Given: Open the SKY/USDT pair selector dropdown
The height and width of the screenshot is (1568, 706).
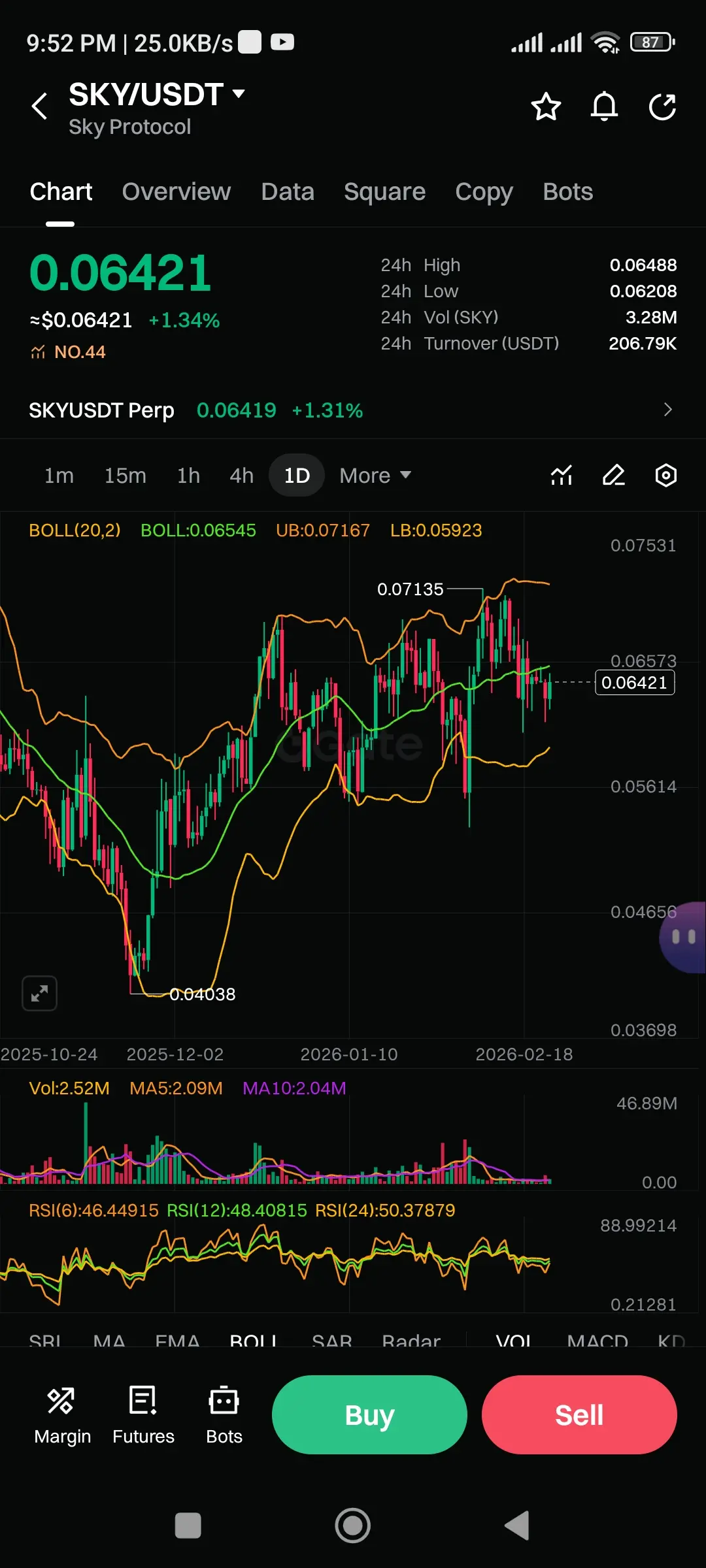Looking at the screenshot, I should [x=157, y=95].
